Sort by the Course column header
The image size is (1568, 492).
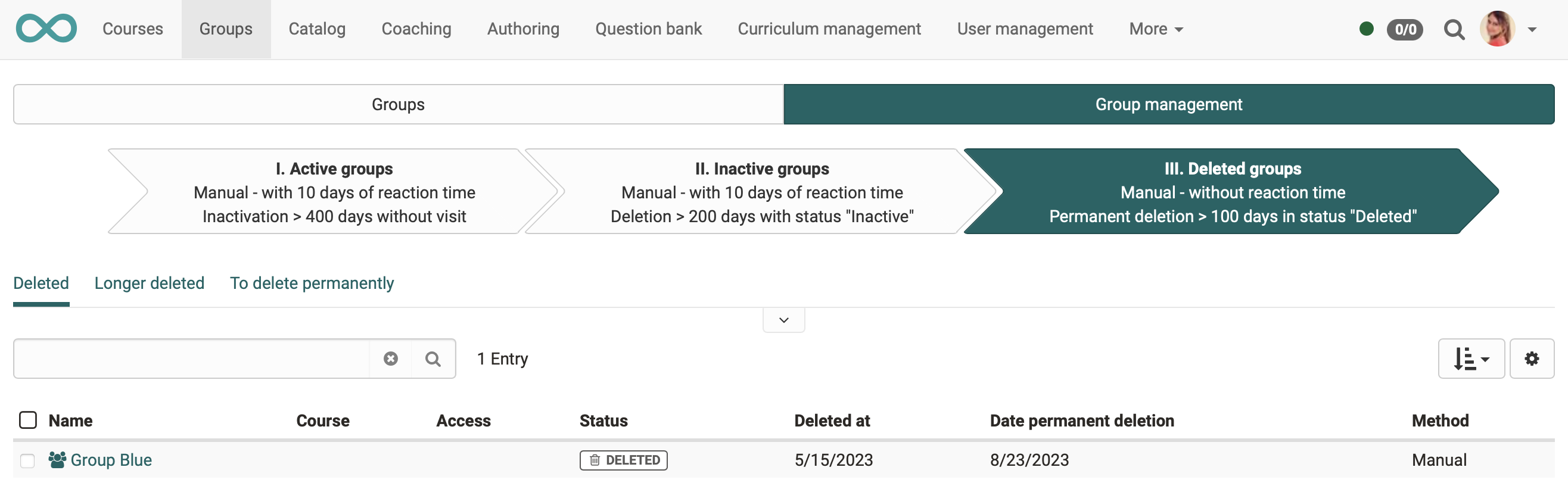point(323,420)
